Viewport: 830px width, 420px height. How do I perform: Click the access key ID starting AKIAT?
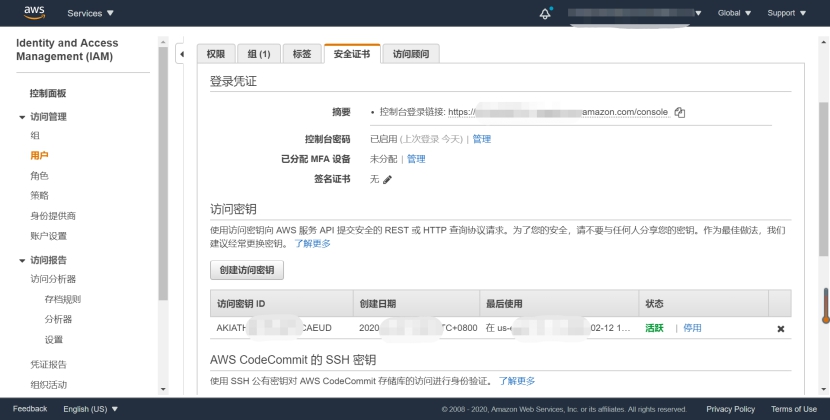[x=274, y=328]
